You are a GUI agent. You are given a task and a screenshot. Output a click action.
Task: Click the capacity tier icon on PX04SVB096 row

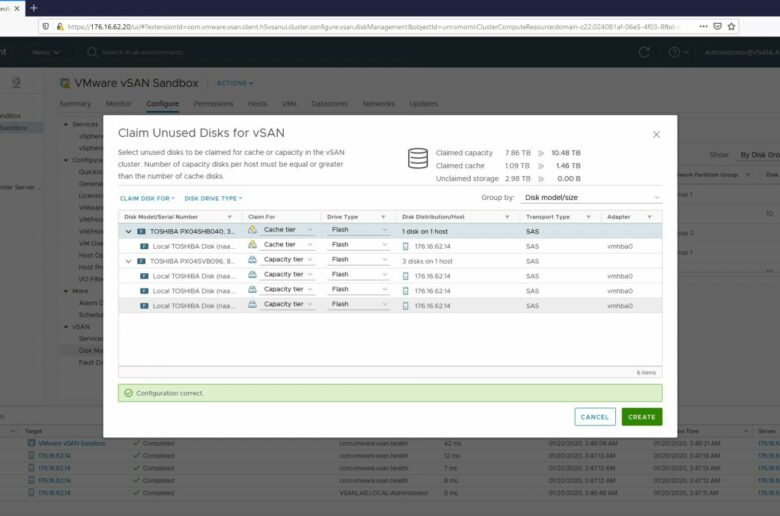[x=252, y=259]
